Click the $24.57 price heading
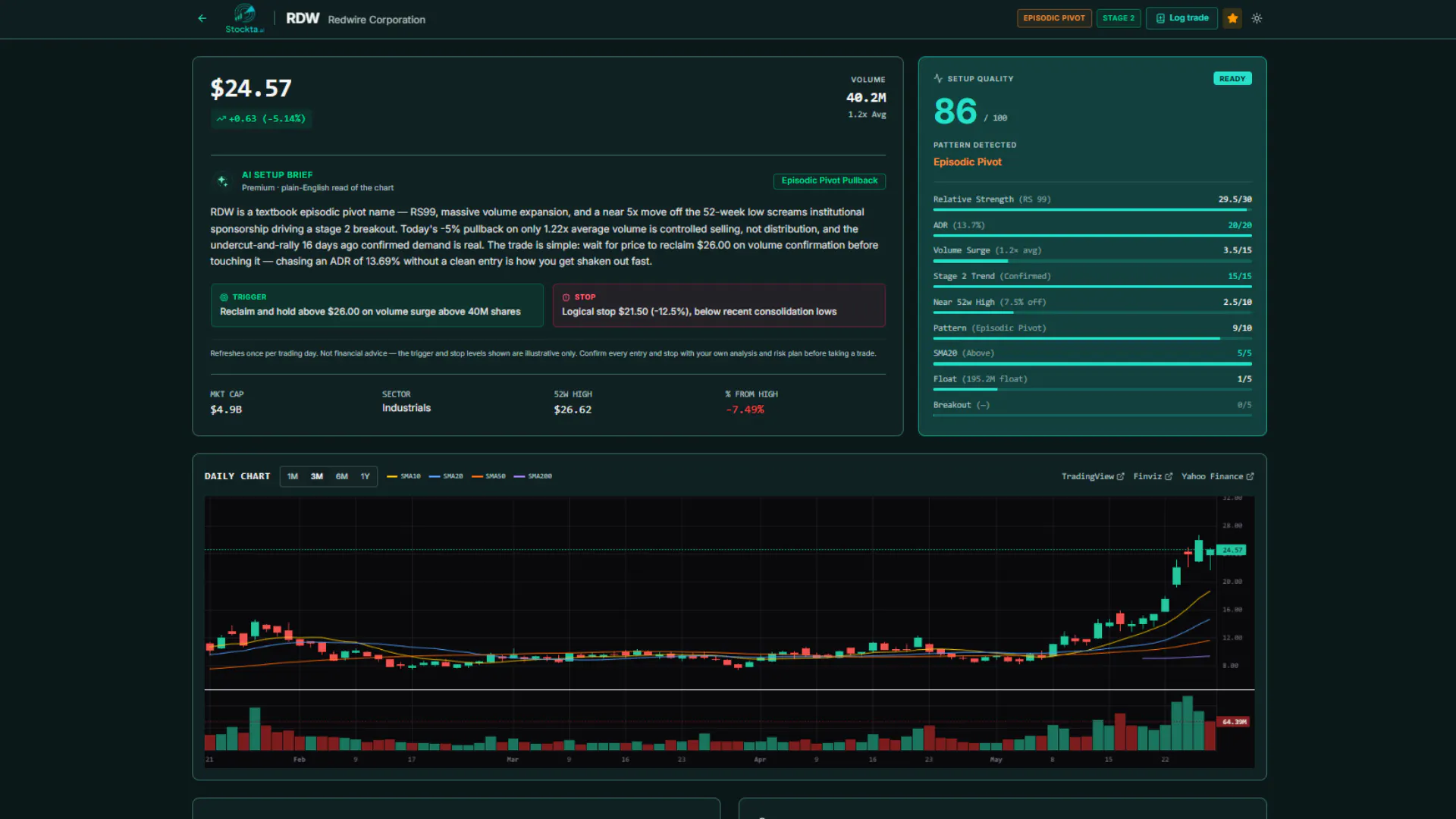The height and width of the screenshot is (819, 1456). (x=251, y=89)
